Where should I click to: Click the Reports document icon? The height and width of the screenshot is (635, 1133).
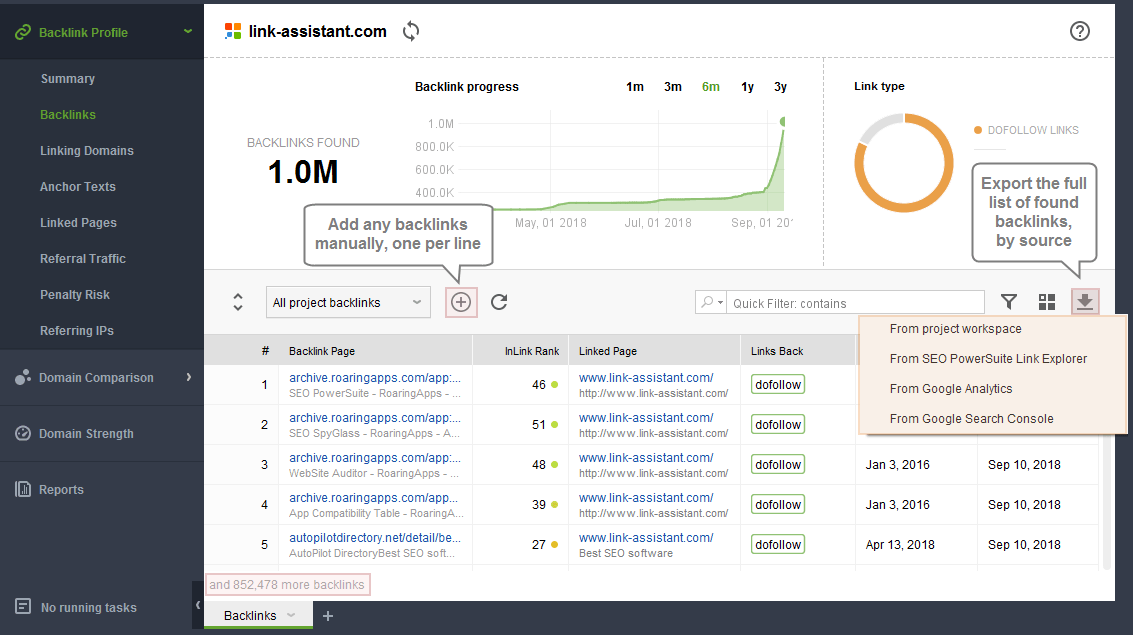click(x=23, y=489)
